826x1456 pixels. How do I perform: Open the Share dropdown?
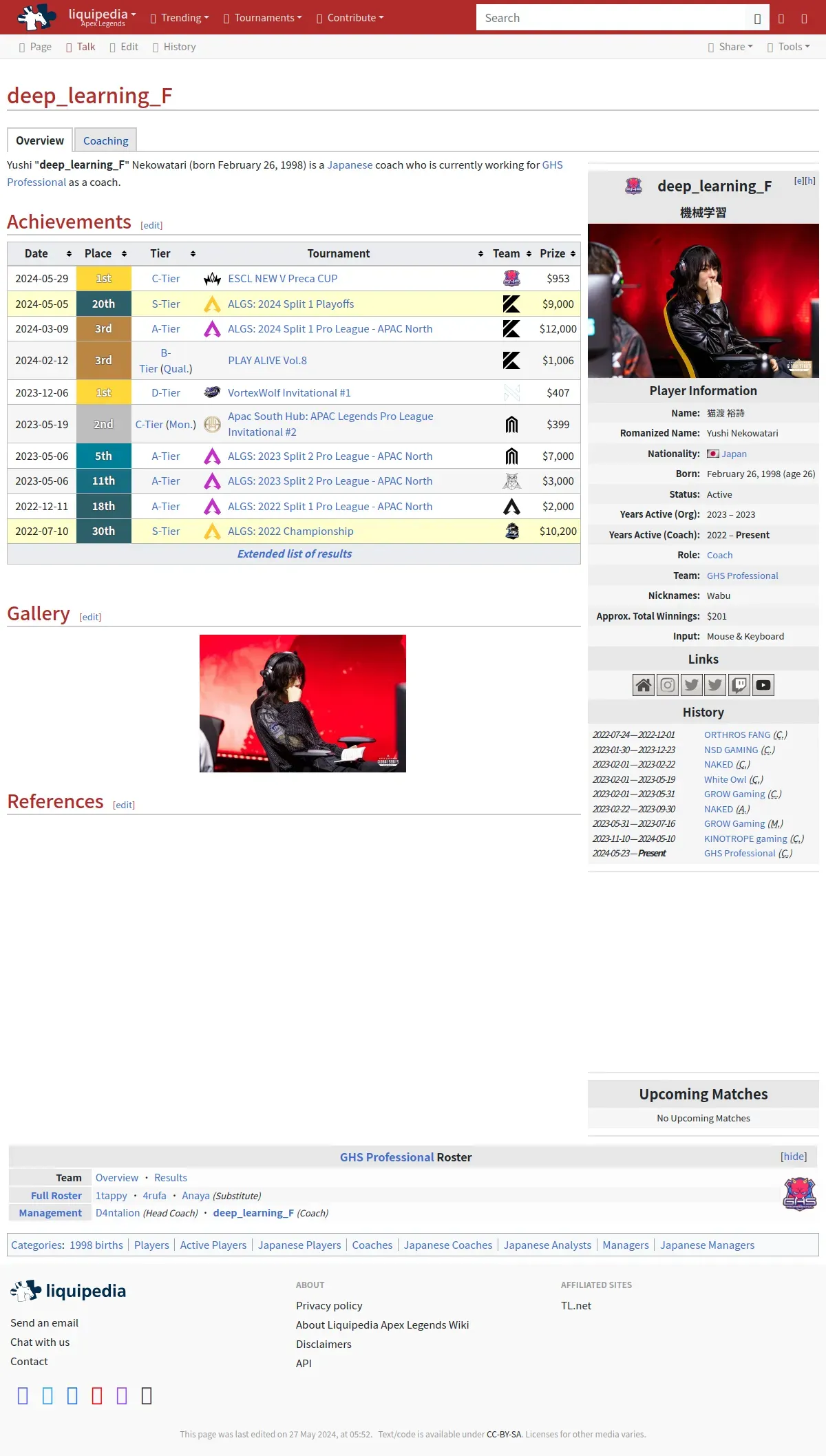point(730,47)
